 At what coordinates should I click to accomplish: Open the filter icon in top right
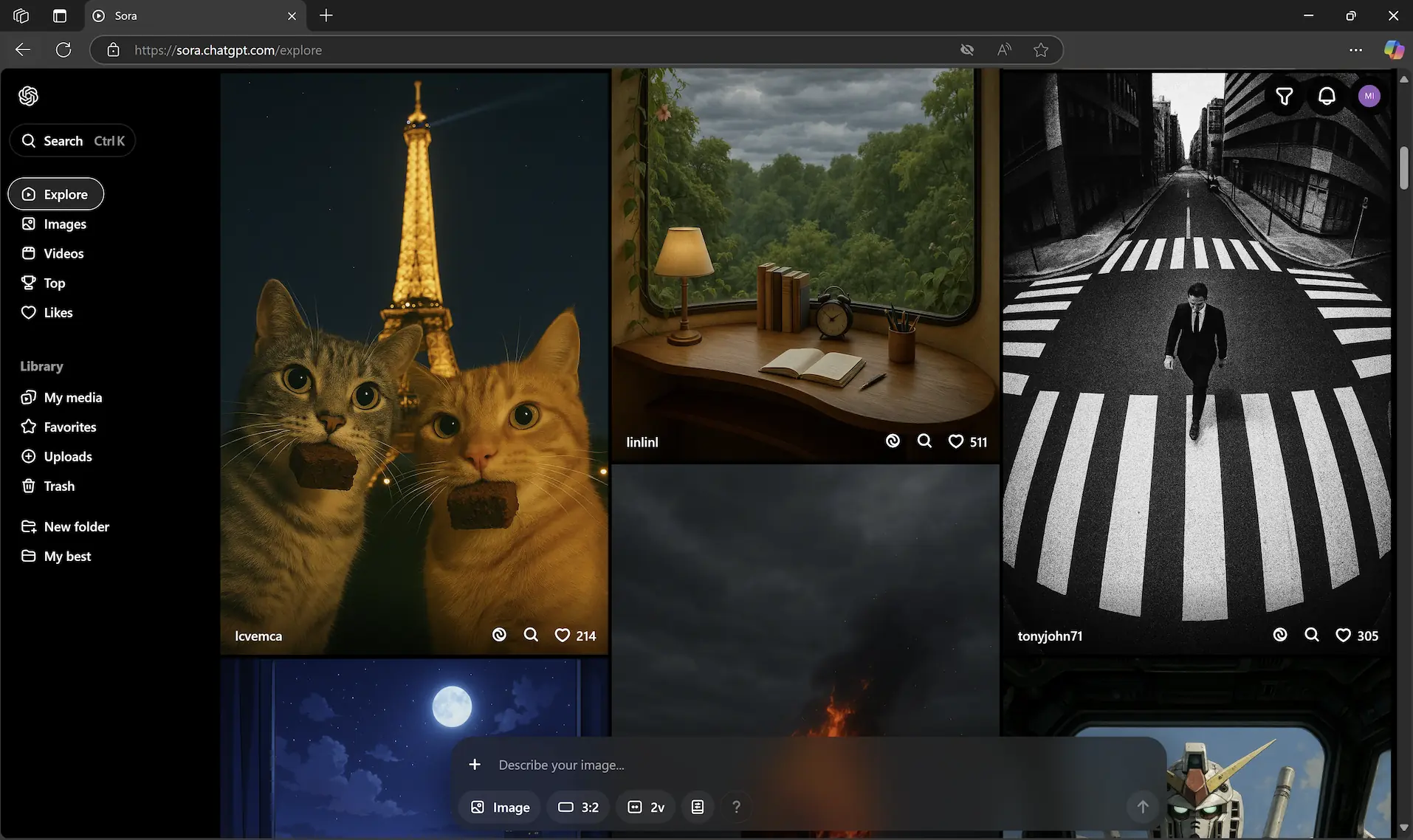(1285, 96)
